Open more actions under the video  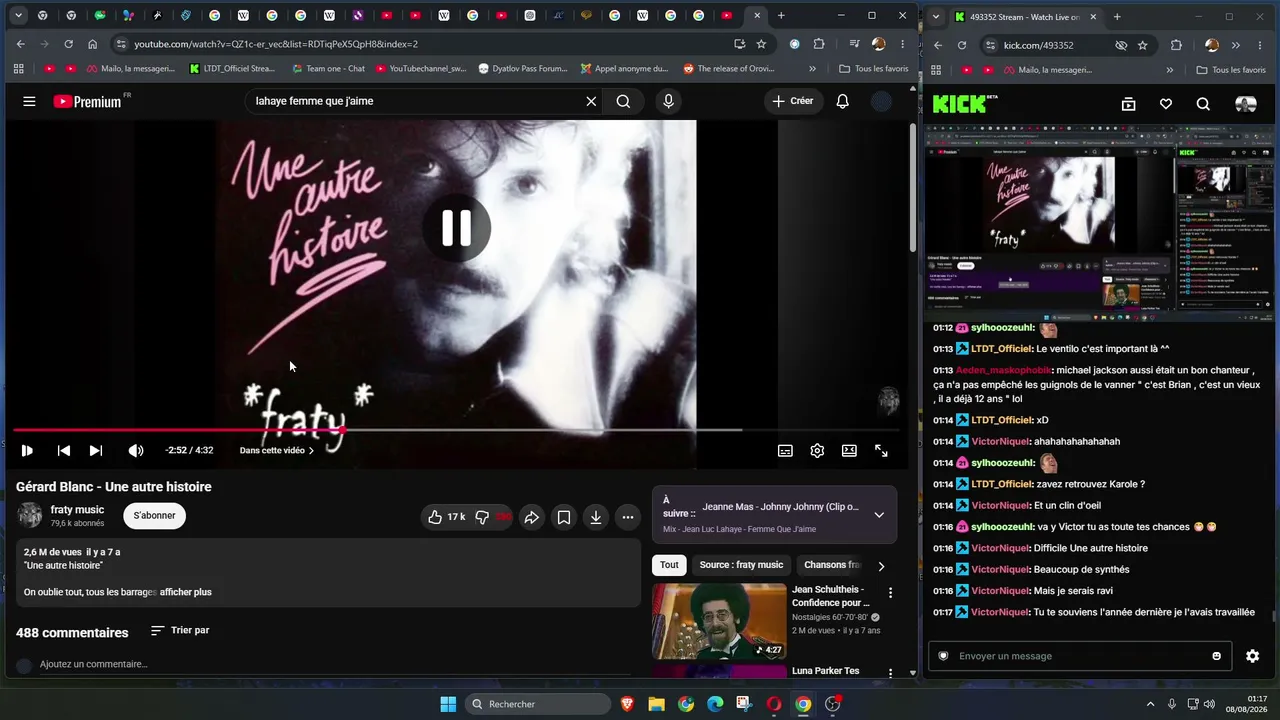pyautogui.click(x=628, y=517)
